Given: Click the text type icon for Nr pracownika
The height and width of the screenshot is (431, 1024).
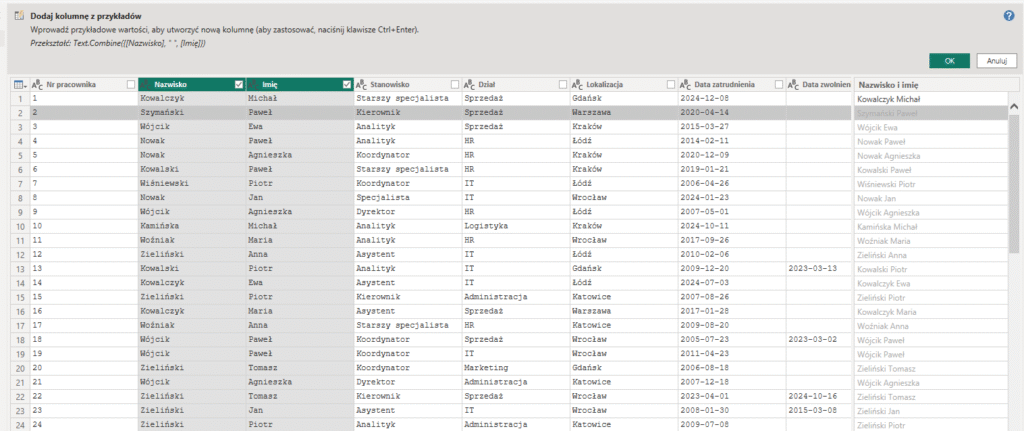Looking at the screenshot, I should coord(37,85).
